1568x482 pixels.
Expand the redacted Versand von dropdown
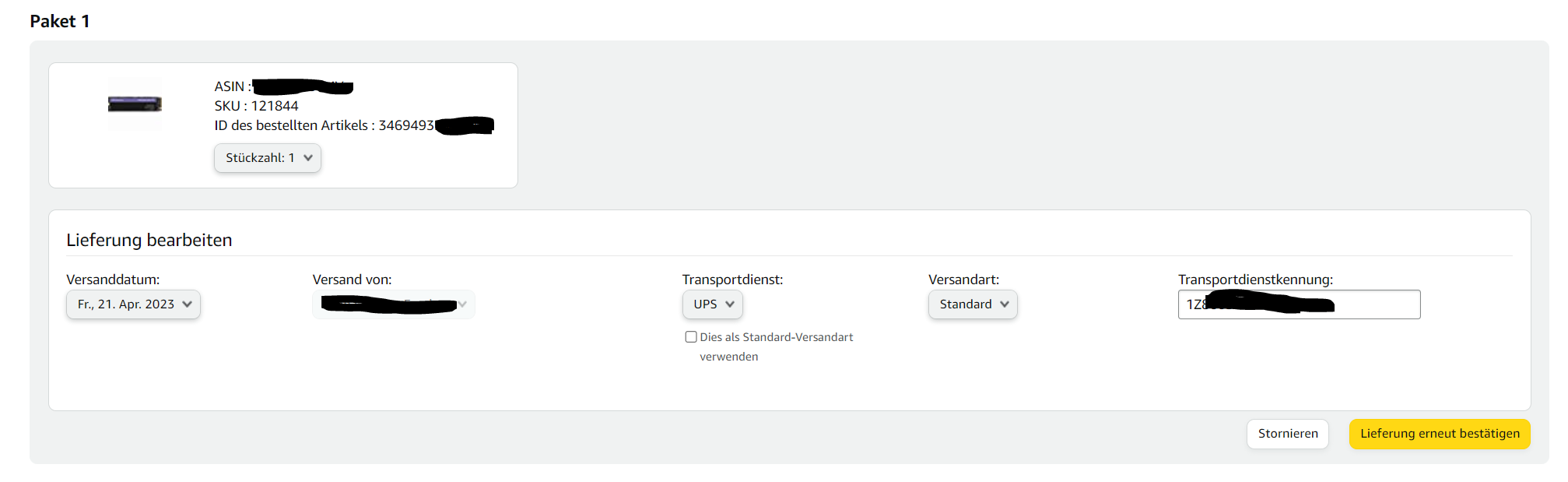click(x=394, y=304)
